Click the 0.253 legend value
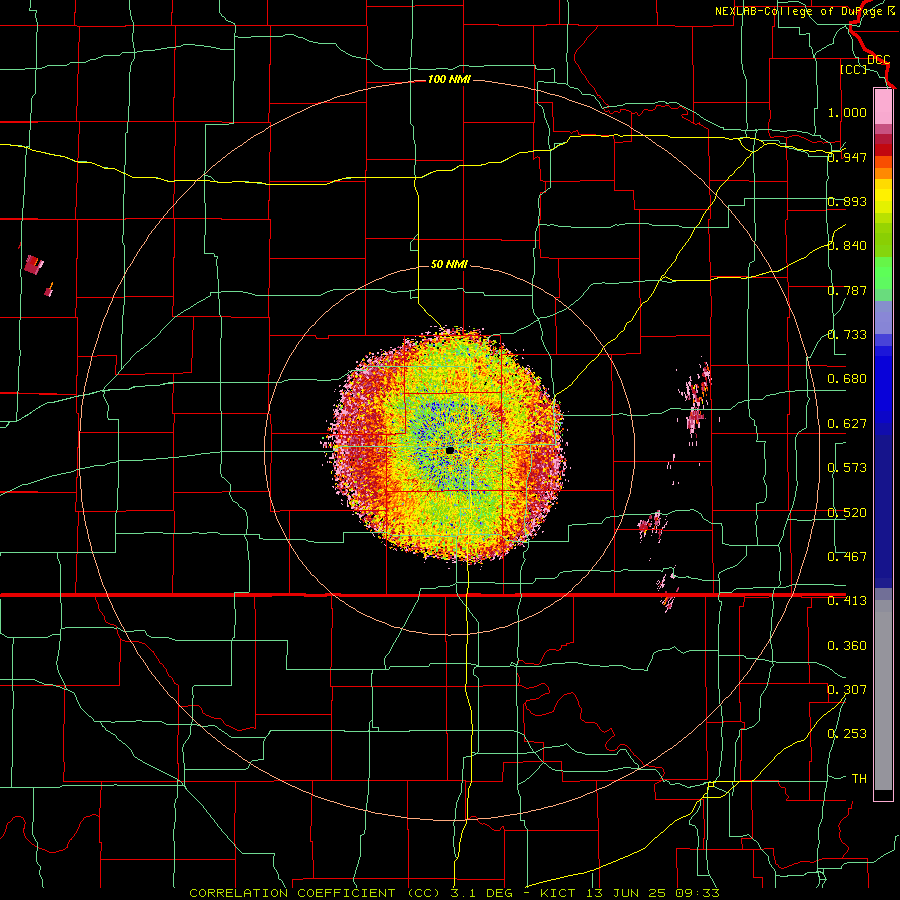 click(847, 734)
